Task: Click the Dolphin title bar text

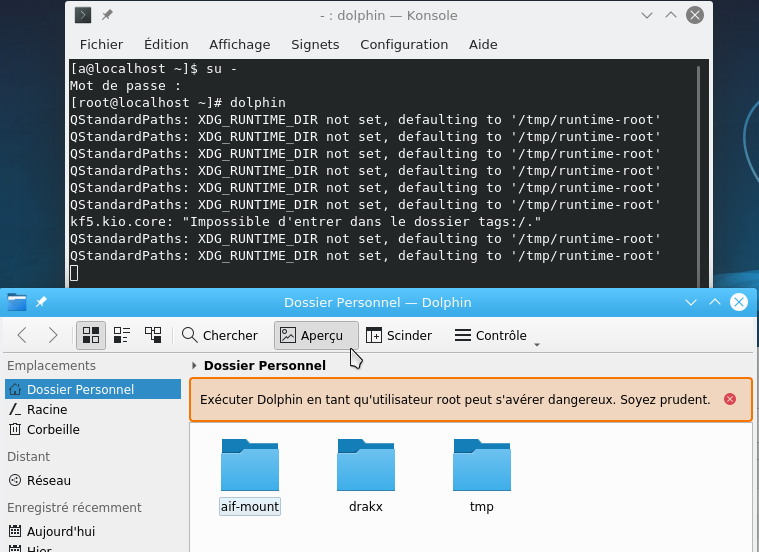Action: (x=378, y=302)
